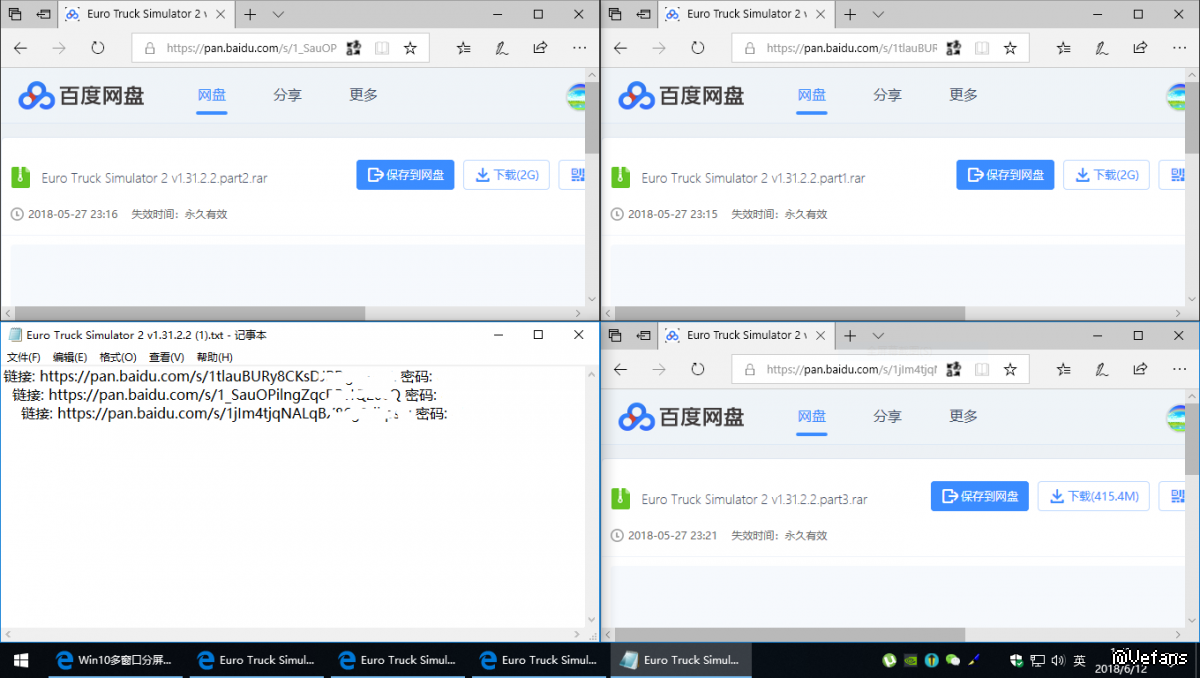Screen dimensions: 1200x678
Task: Add part2 page to favorites via star
Action: pos(410,48)
